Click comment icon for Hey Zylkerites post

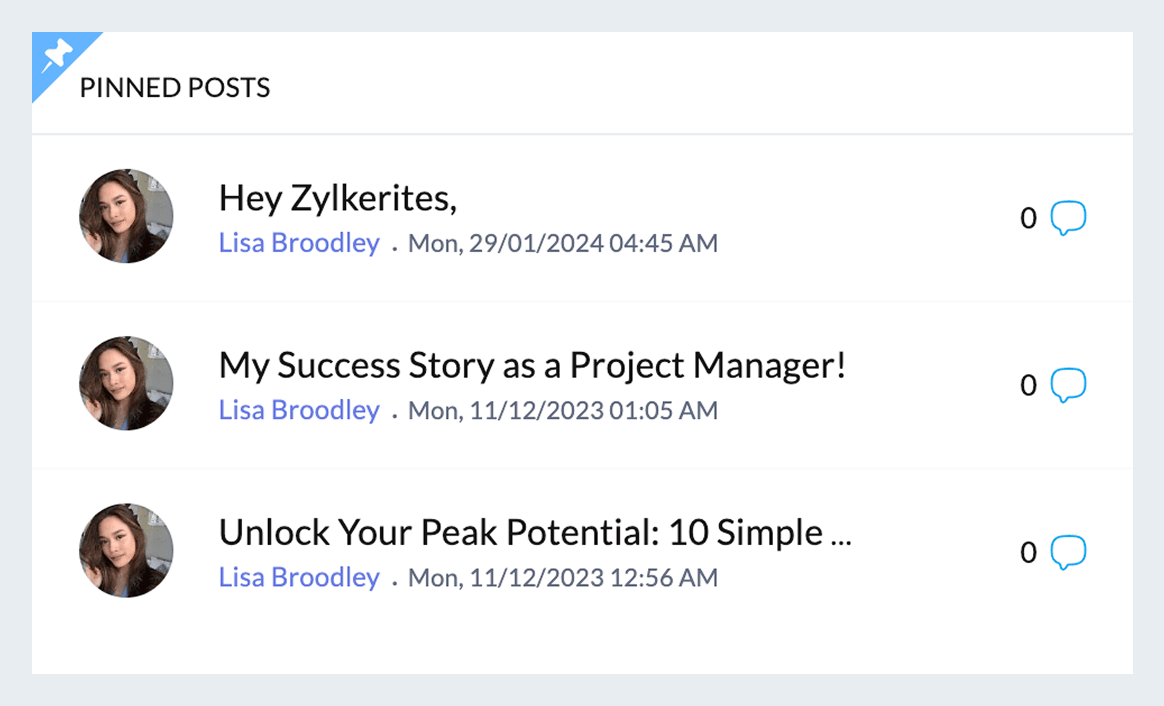tap(1068, 217)
